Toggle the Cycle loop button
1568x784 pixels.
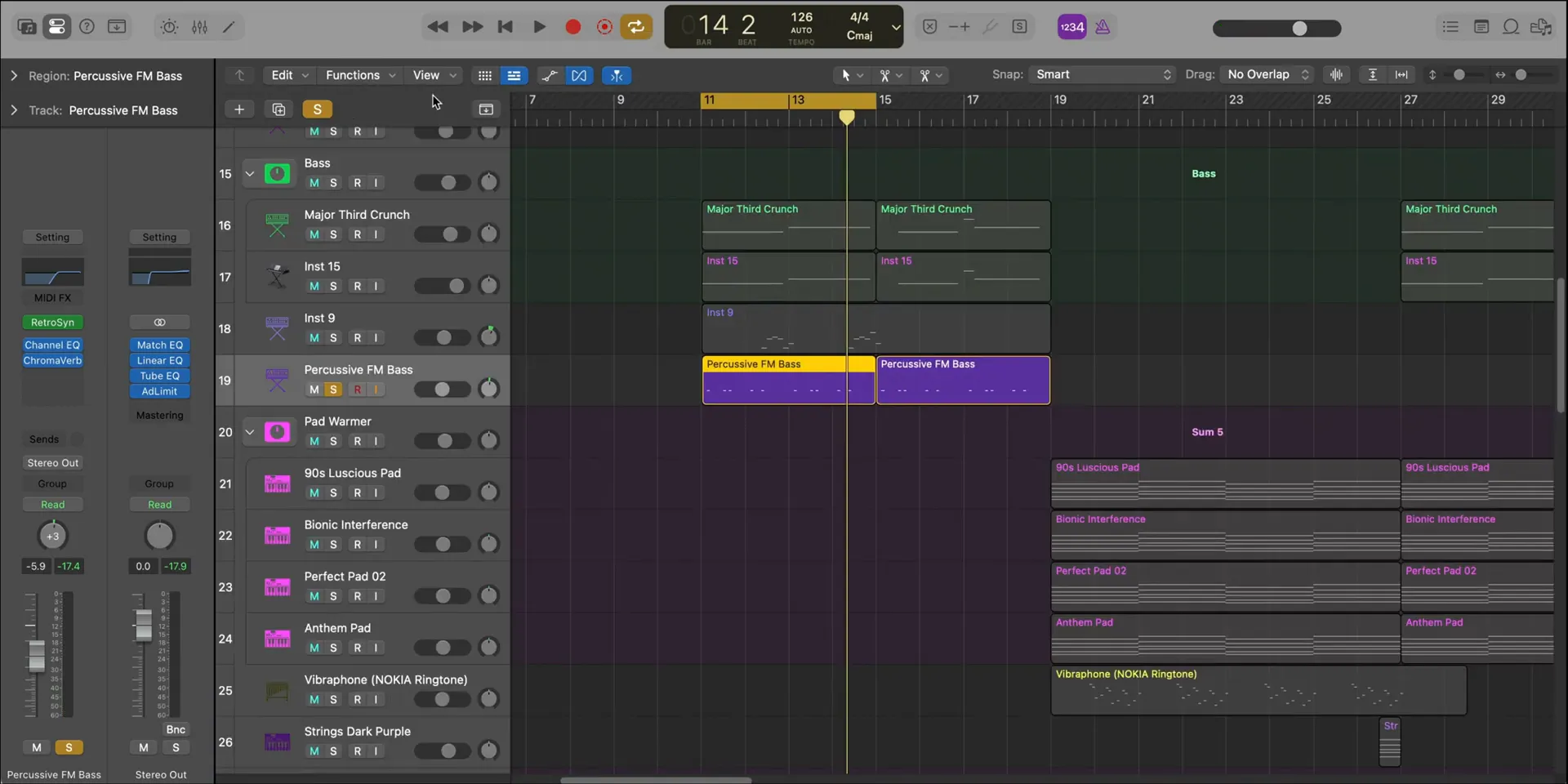(635, 27)
